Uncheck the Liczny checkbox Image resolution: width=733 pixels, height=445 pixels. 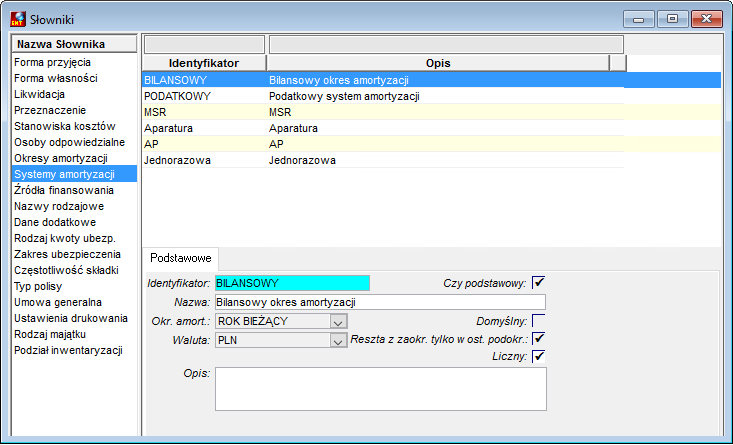pos(539,356)
